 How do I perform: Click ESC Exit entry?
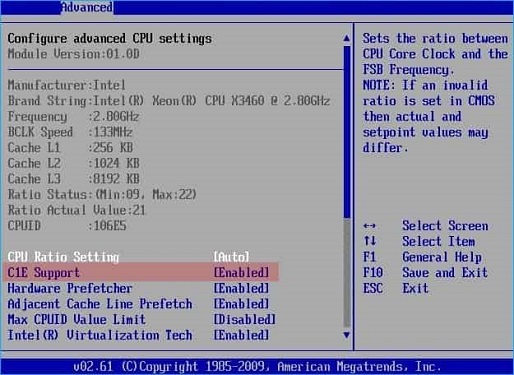(396, 288)
